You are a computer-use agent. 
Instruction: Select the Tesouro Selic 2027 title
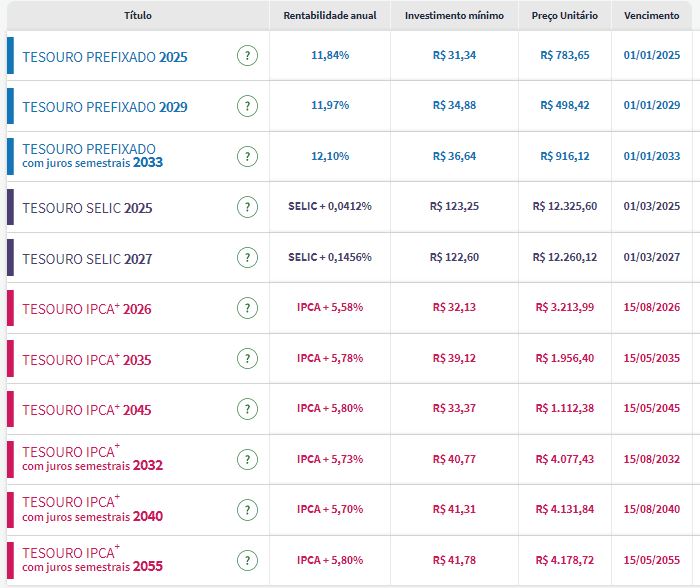click(87, 258)
